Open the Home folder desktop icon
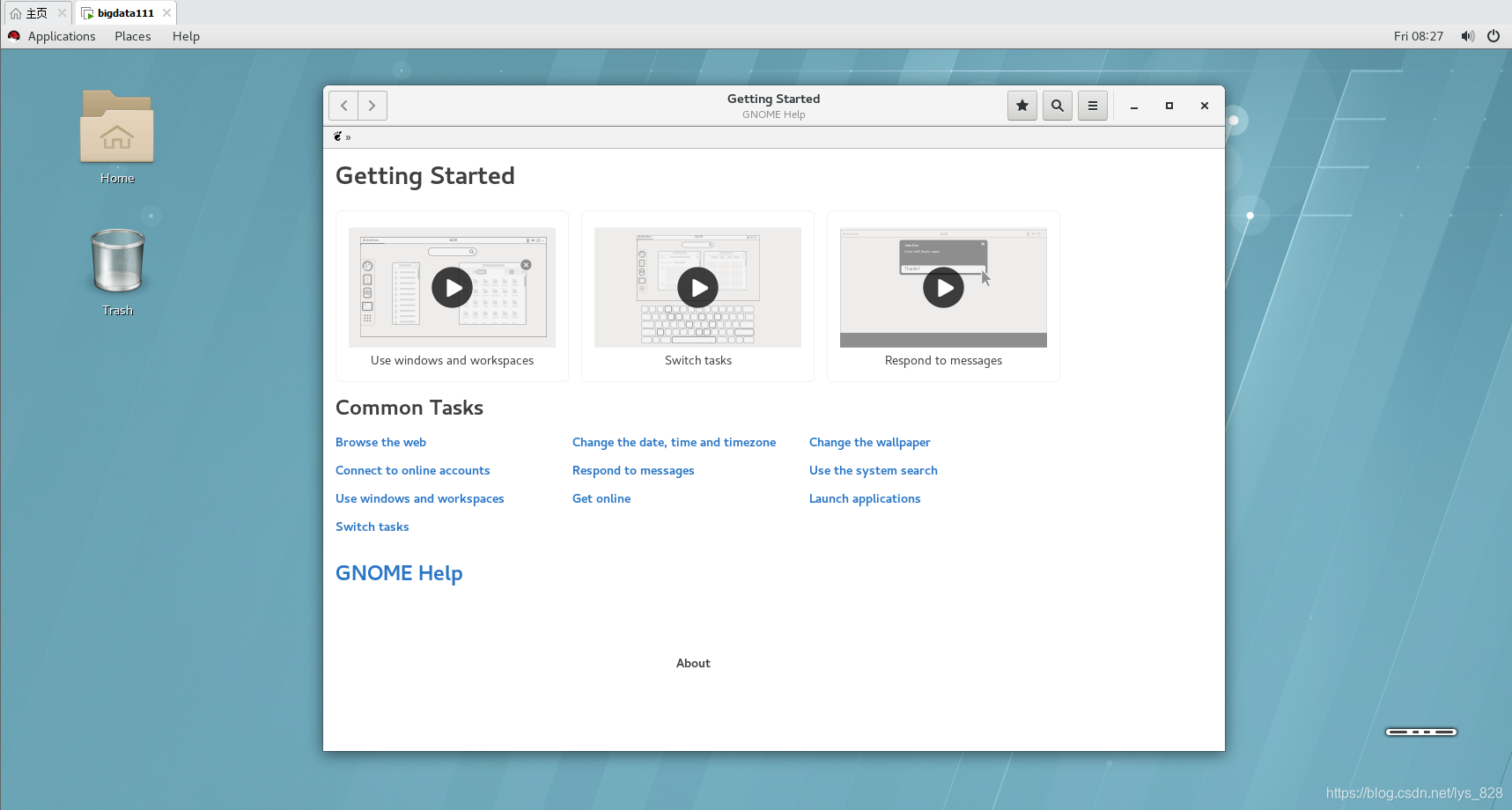Screen dimensions: 1512x810 pos(117,137)
